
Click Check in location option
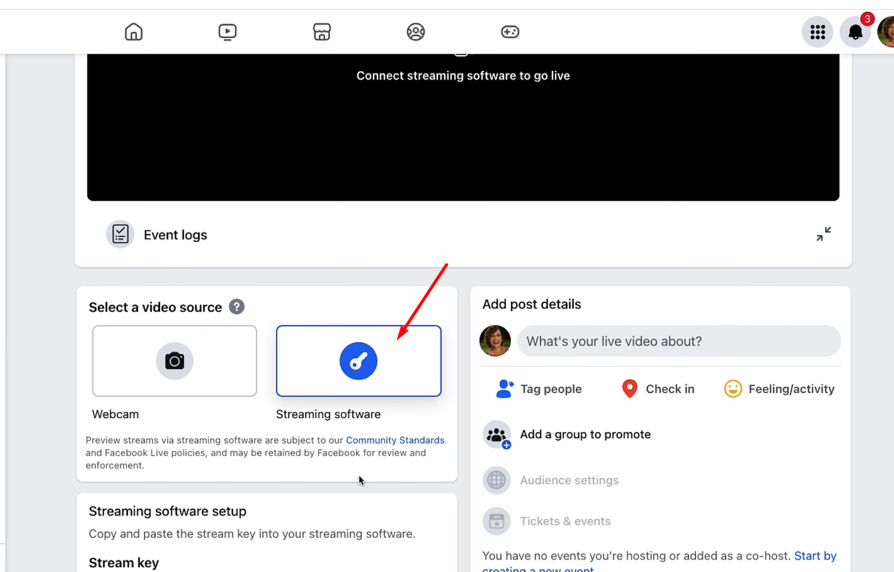pos(658,389)
